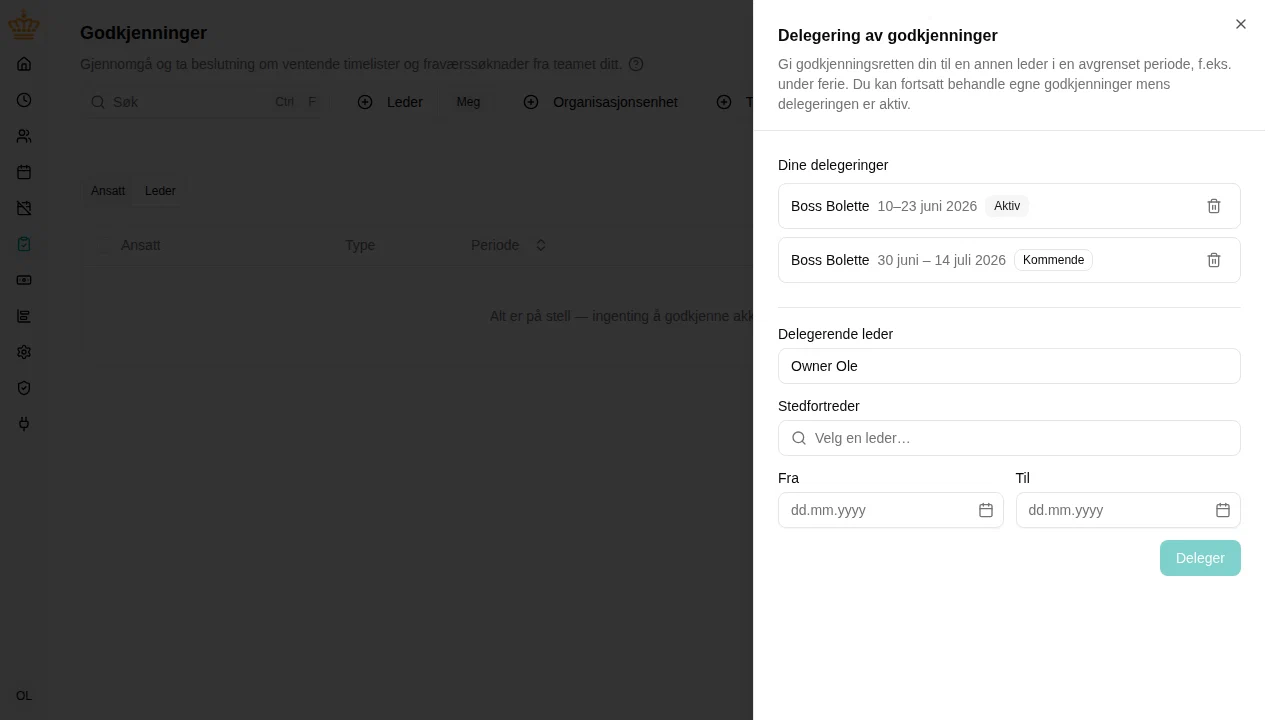Open the calendar sidebar icon

[x=24, y=172]
